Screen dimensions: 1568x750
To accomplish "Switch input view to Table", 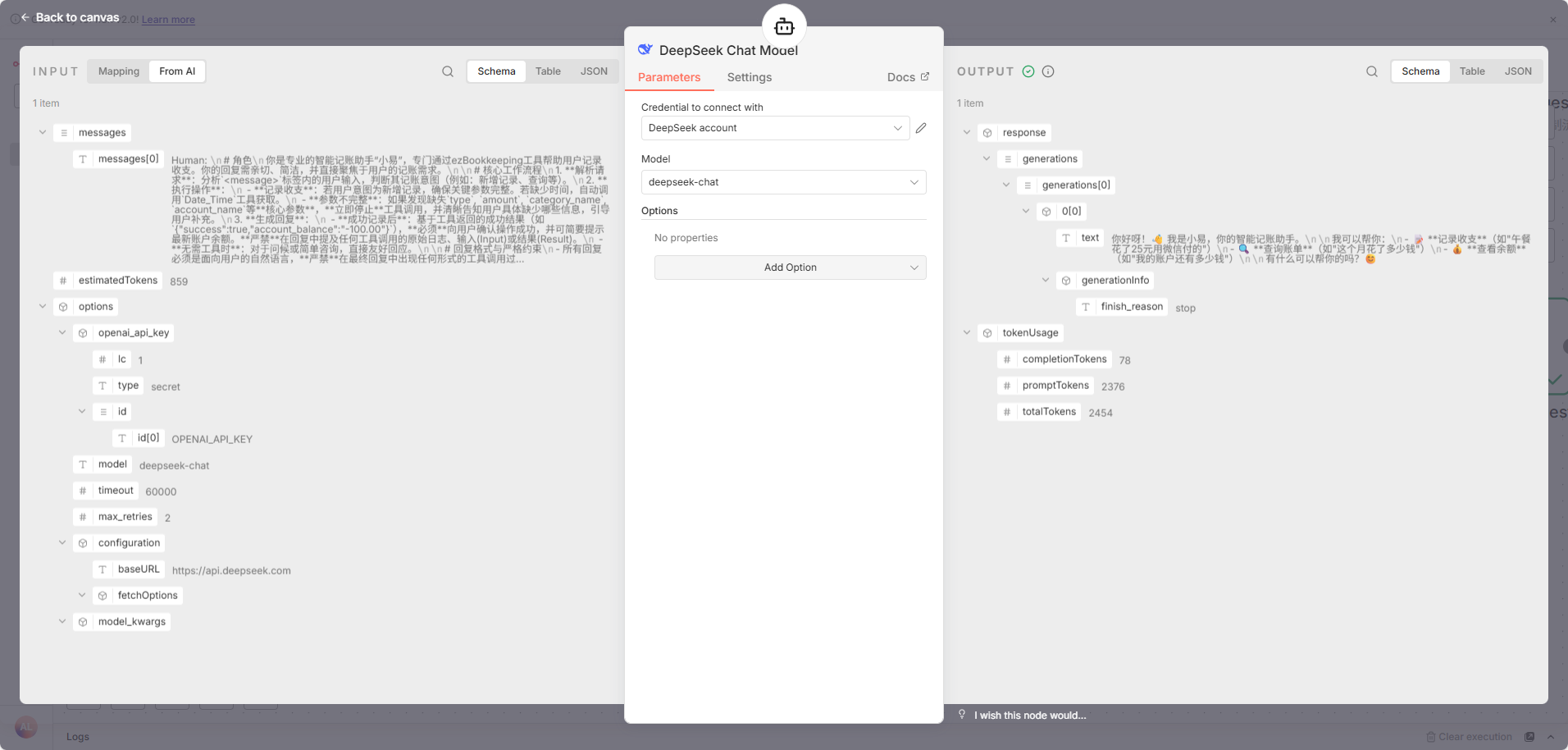I will click(x=548, y=71).
